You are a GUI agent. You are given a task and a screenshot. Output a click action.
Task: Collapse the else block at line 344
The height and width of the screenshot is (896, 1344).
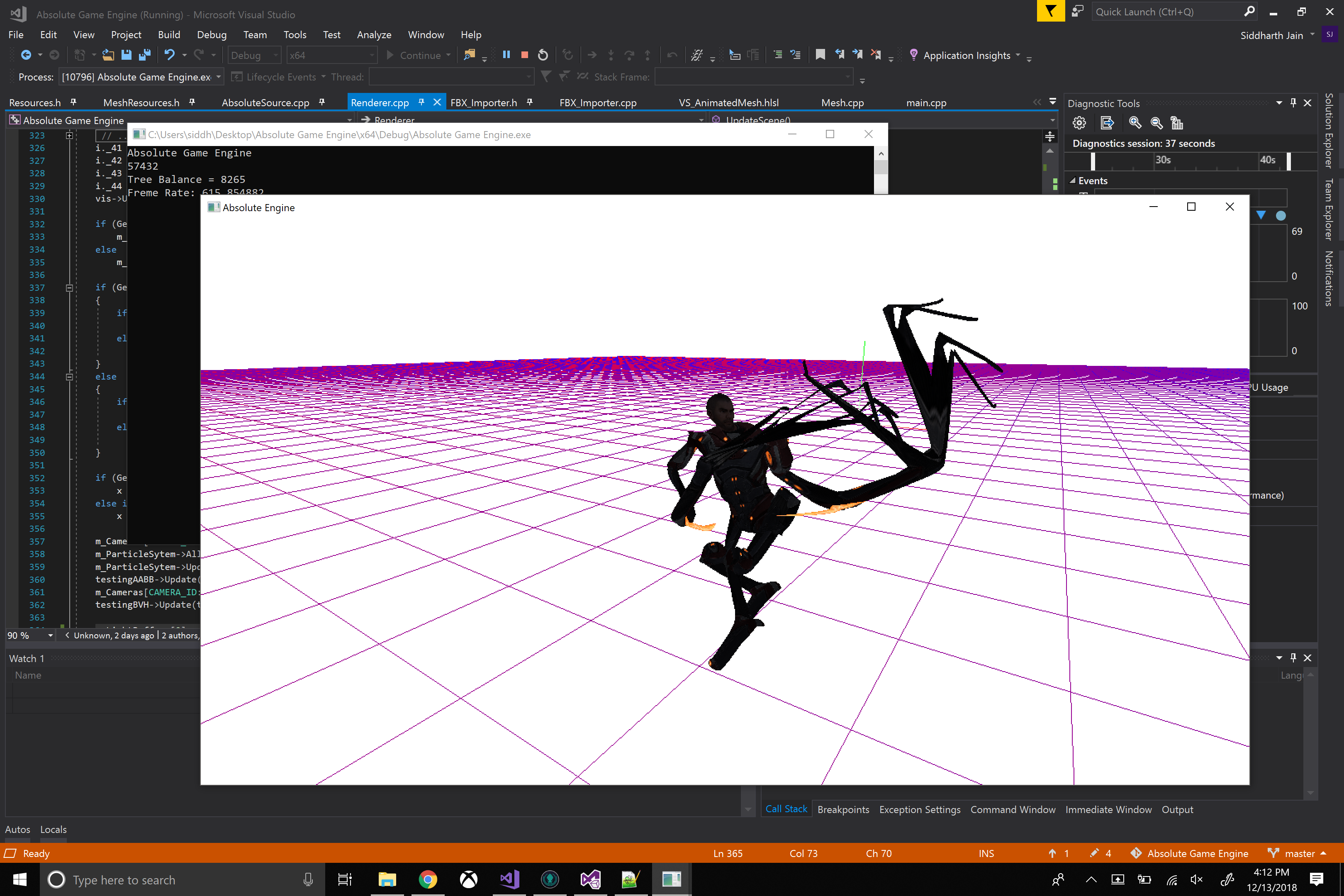click(x=69, y=377)
